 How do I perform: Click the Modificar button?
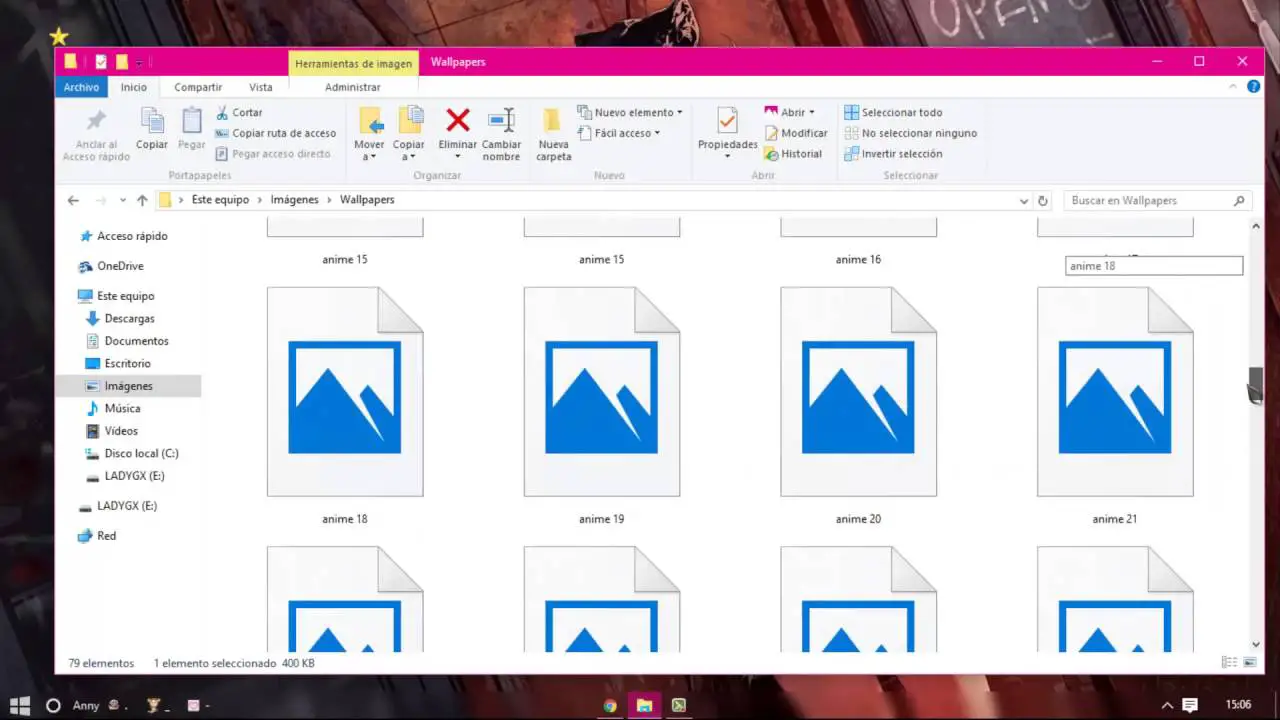[x=796, y=133]
